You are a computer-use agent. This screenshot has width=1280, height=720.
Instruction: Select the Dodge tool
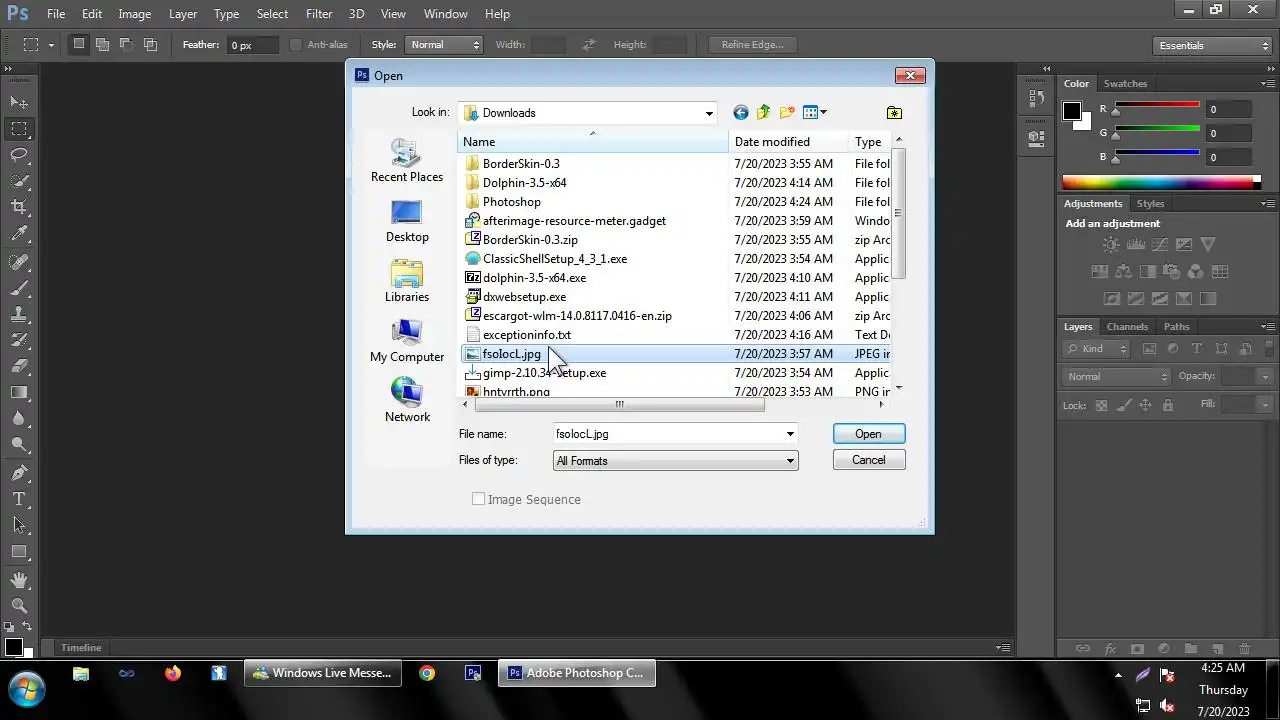click(19, 444)
